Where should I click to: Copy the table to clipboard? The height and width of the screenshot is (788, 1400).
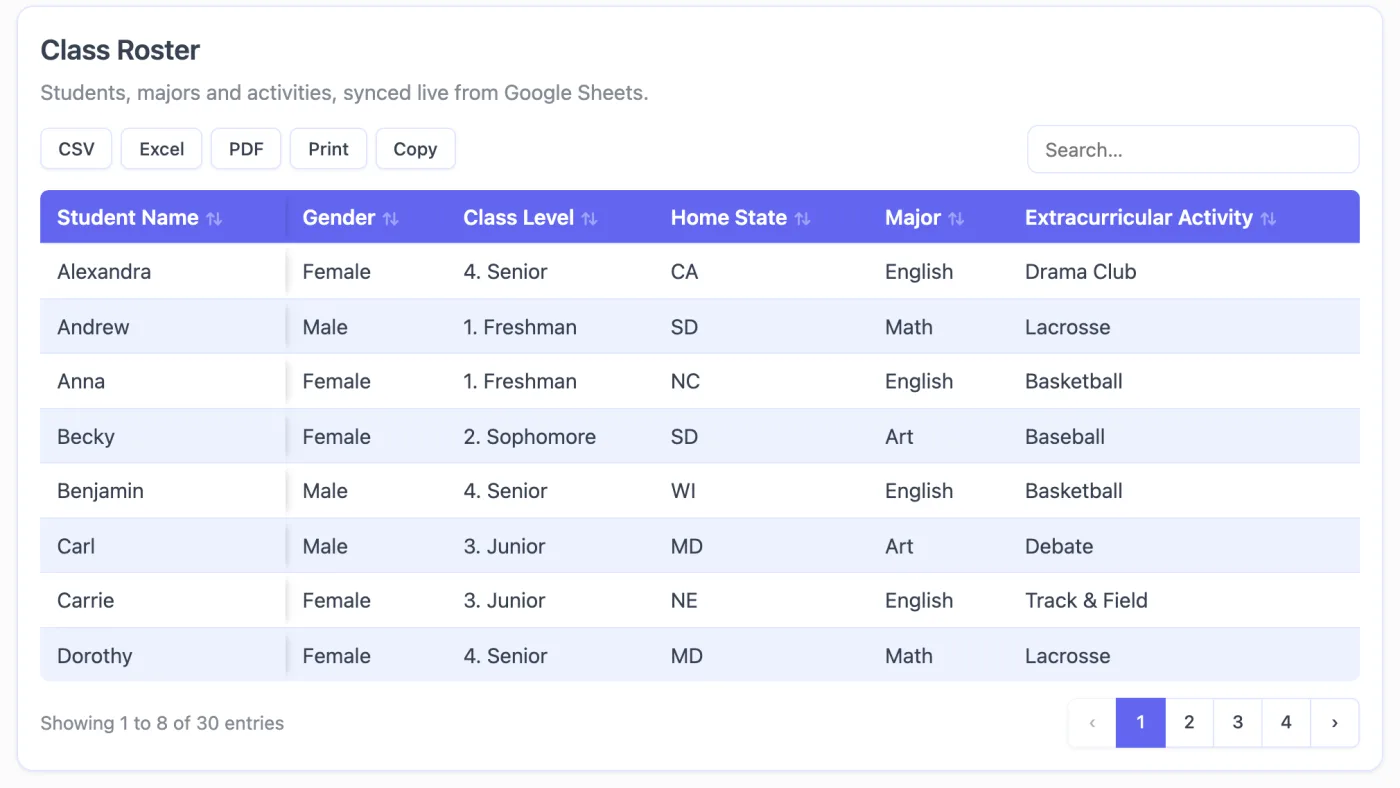(415, 149)
